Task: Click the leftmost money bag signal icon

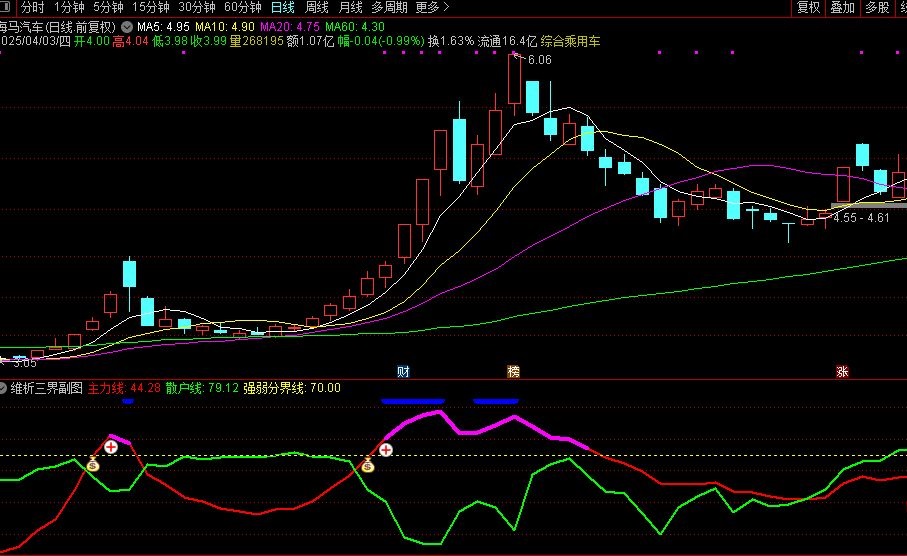Action: tap(93, 464)
